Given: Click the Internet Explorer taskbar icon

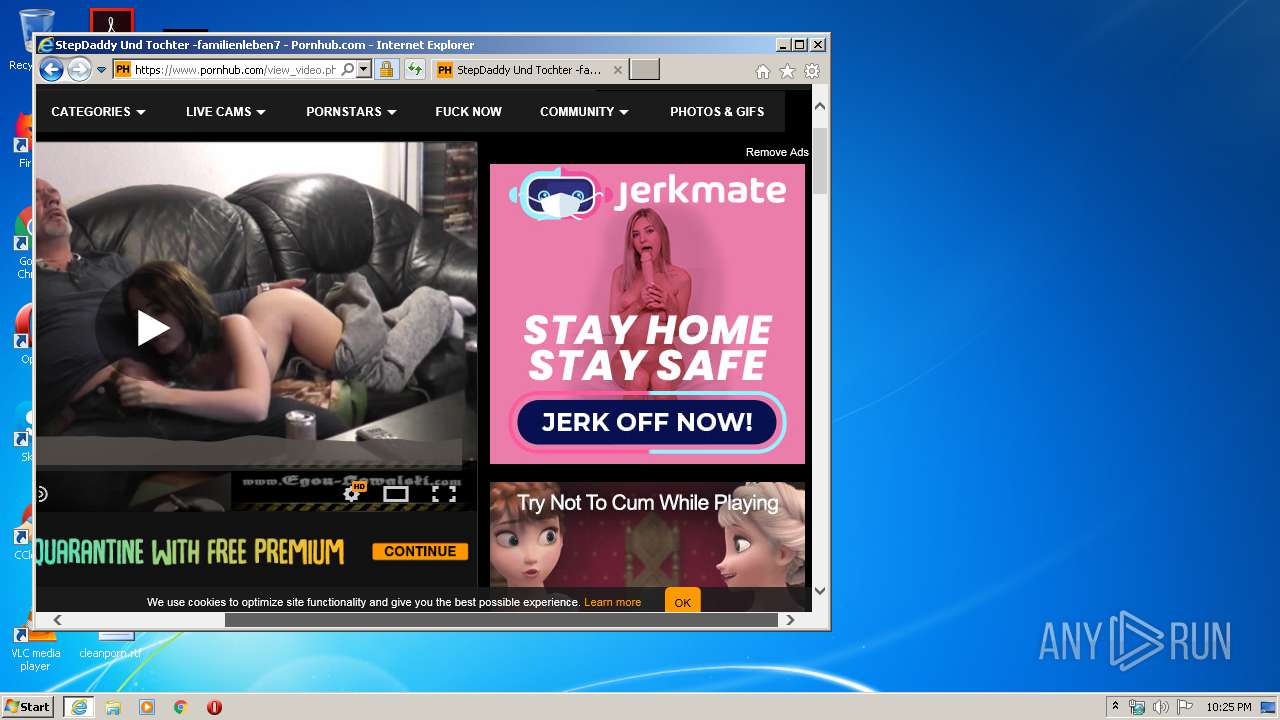Looking at the screenshot, I should [79, 707].
